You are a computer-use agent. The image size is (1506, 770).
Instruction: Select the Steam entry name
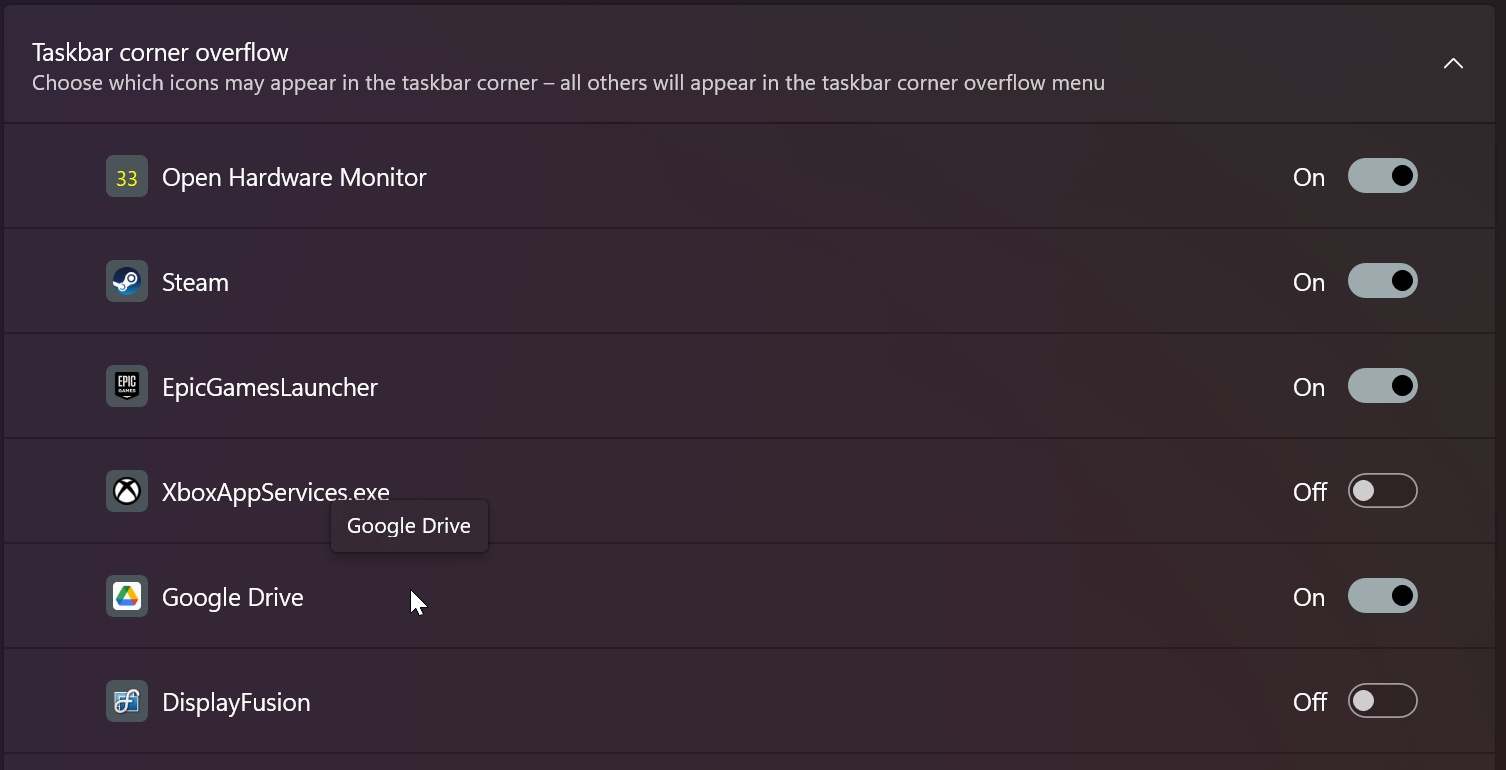[x=195, y=282]
